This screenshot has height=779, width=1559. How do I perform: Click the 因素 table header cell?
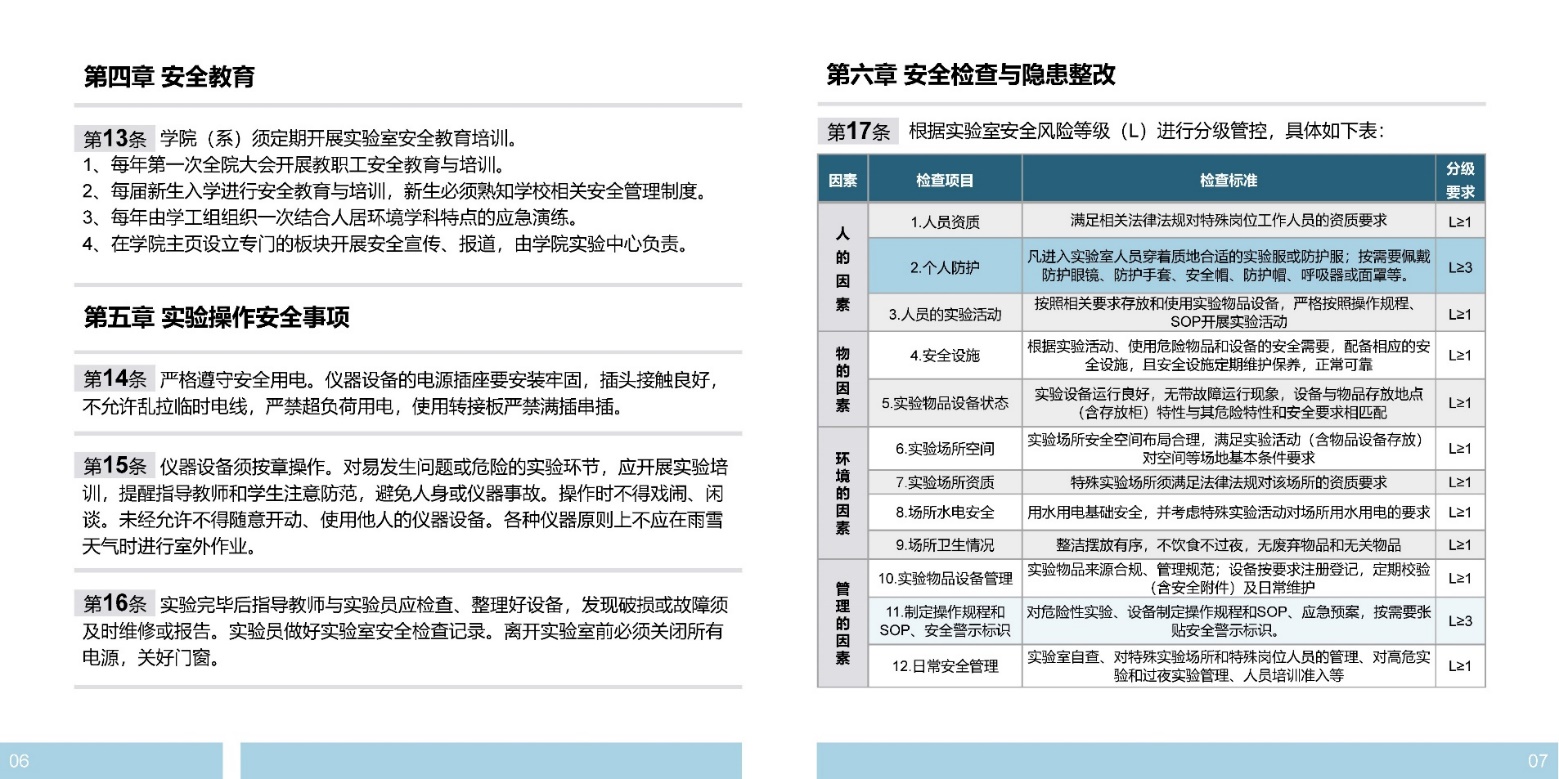tap(842, 180)
